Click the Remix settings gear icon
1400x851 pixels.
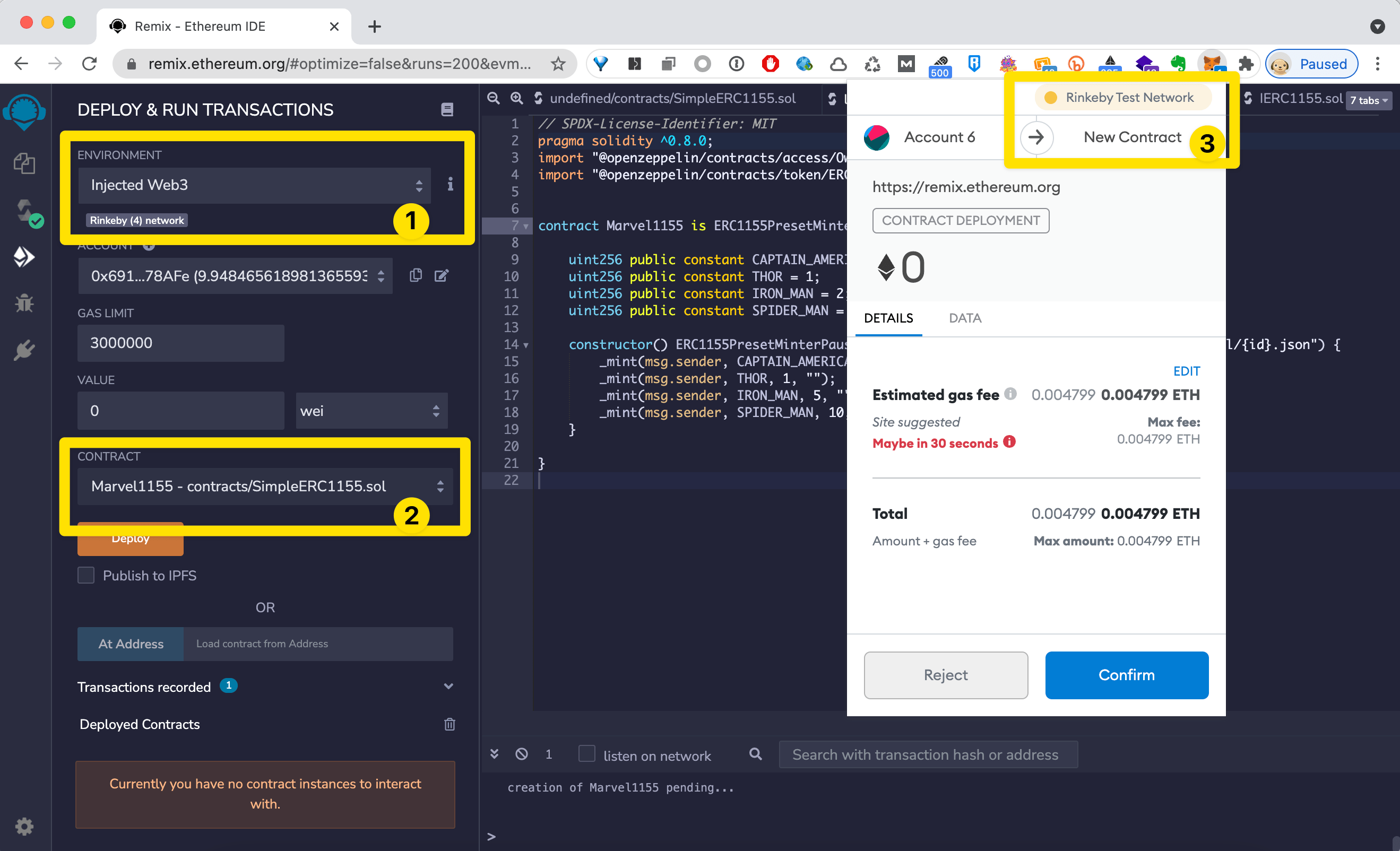pos(24,826)
